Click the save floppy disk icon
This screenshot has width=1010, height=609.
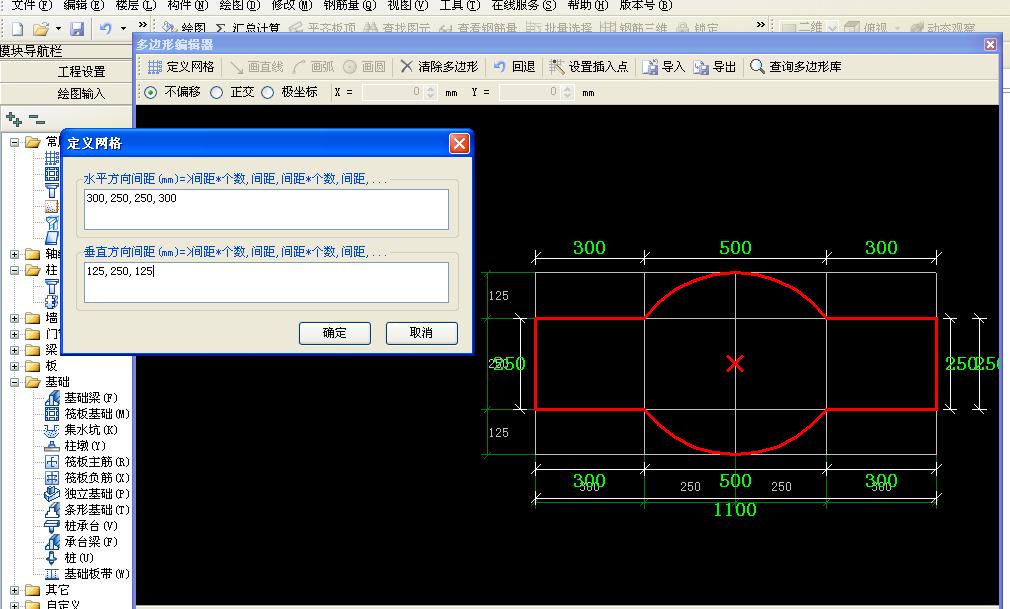[77, 29]
